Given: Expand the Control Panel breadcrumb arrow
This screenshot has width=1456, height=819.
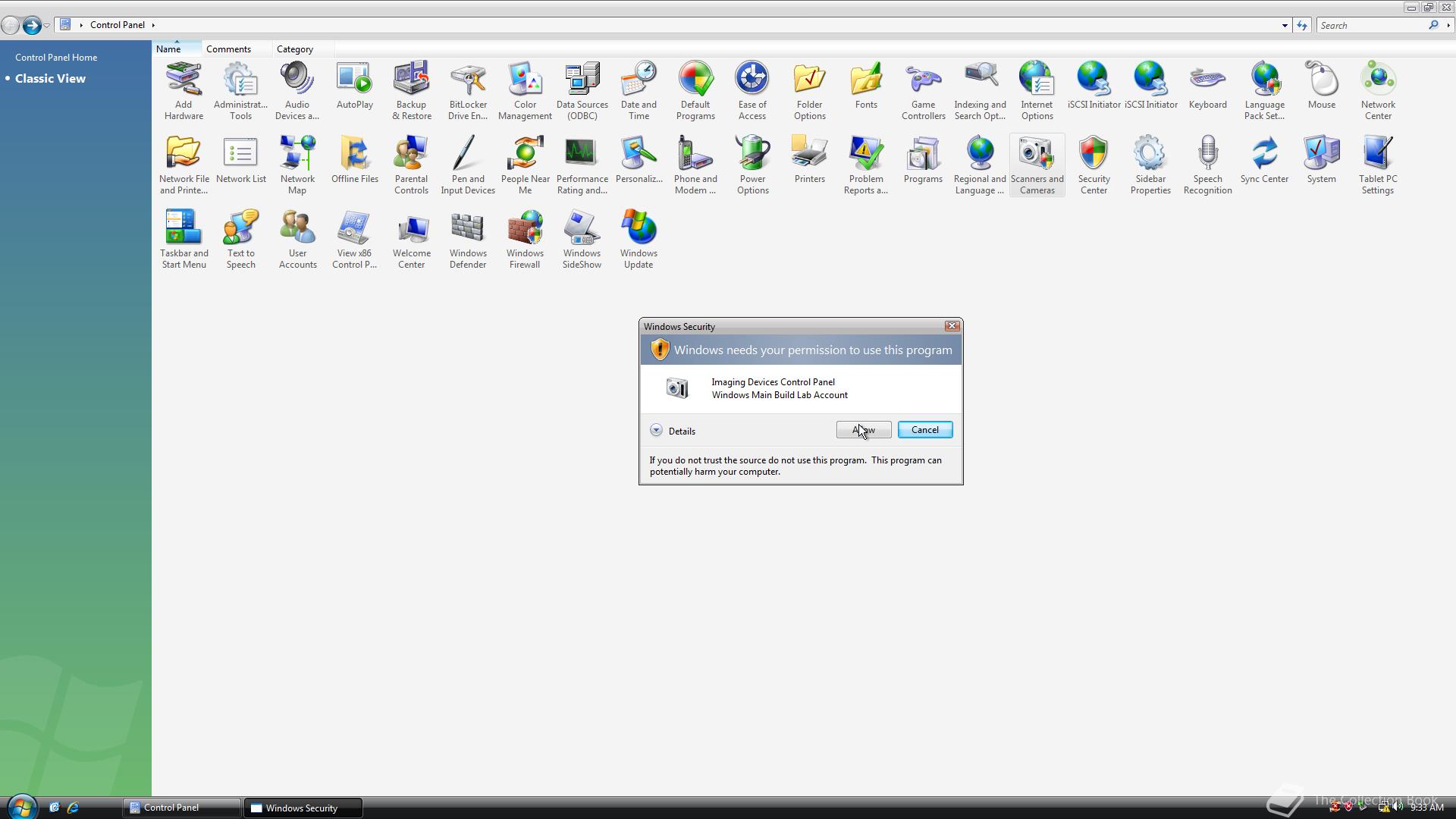Looking at the screenshot, I should (153, 25).
